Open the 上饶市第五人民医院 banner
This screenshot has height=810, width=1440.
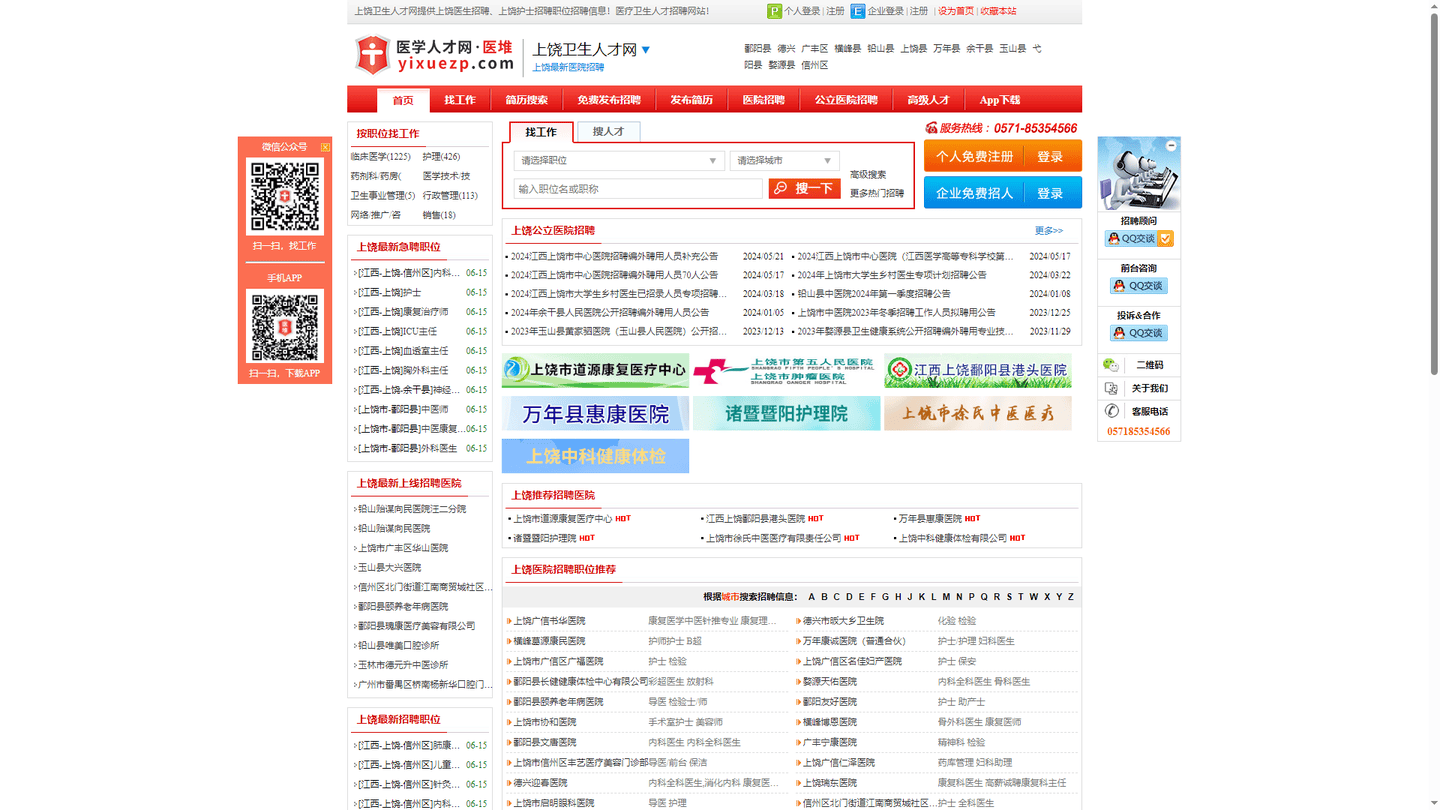(787, 371)
